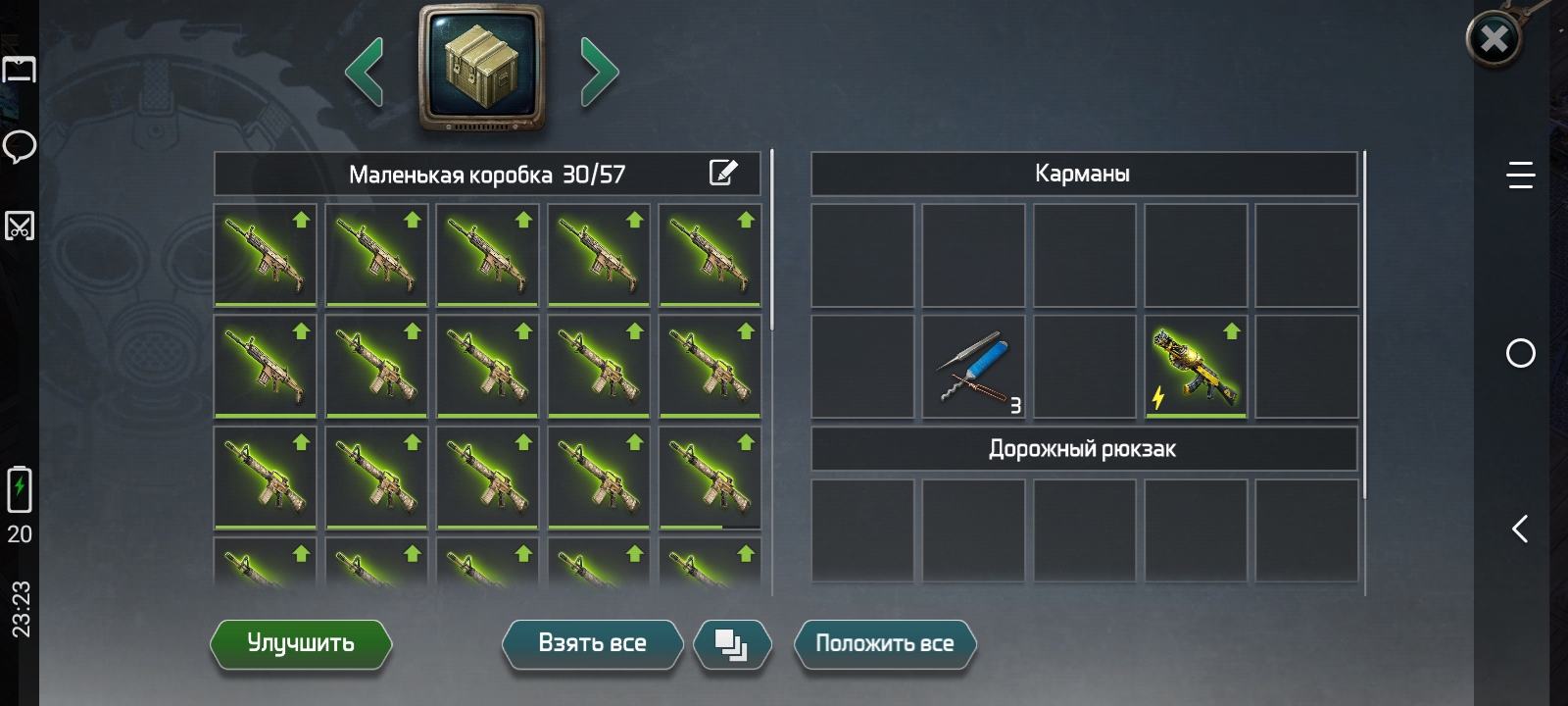Select the first empty slot in Дорожный рюкзак
1568x706 pixels.
point(862,530)
